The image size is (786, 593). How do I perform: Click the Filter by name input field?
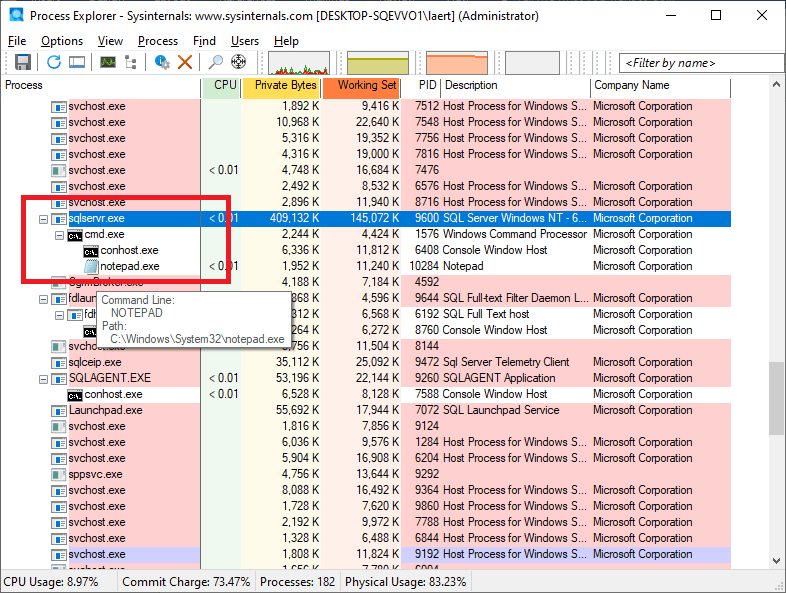click(702, 63)
